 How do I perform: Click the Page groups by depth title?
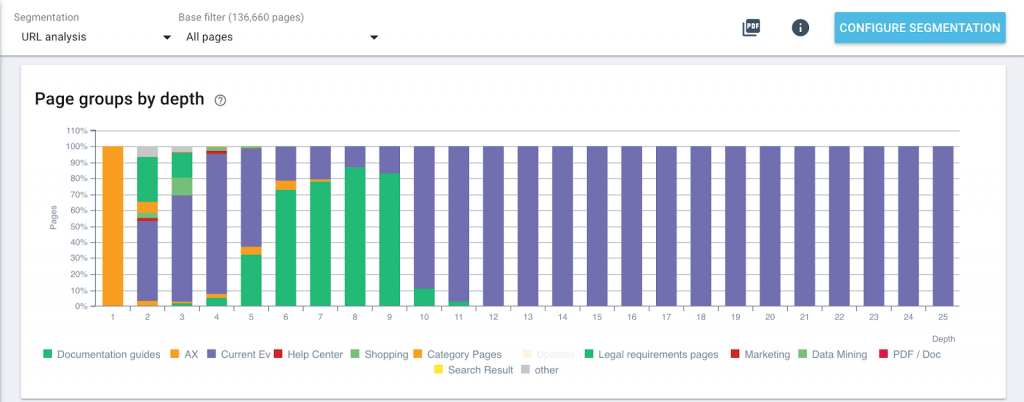coord(120,99)
